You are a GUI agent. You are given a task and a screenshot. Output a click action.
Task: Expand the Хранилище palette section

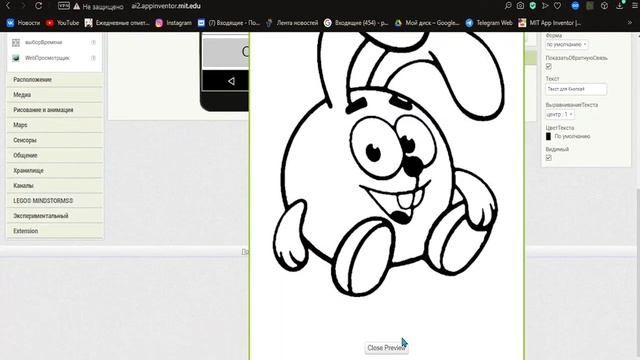coord(55,170)
